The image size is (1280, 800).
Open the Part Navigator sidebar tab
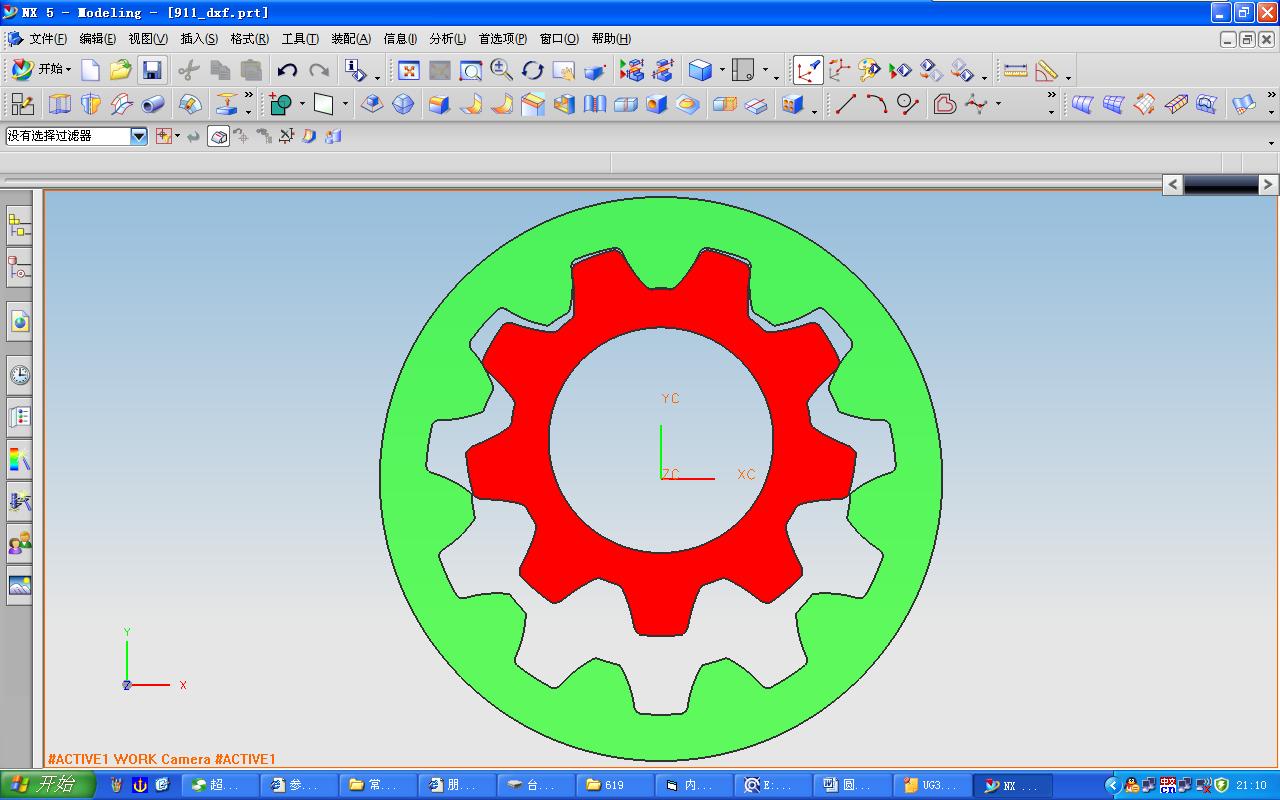pyautogui.click(x=19, y=269)
